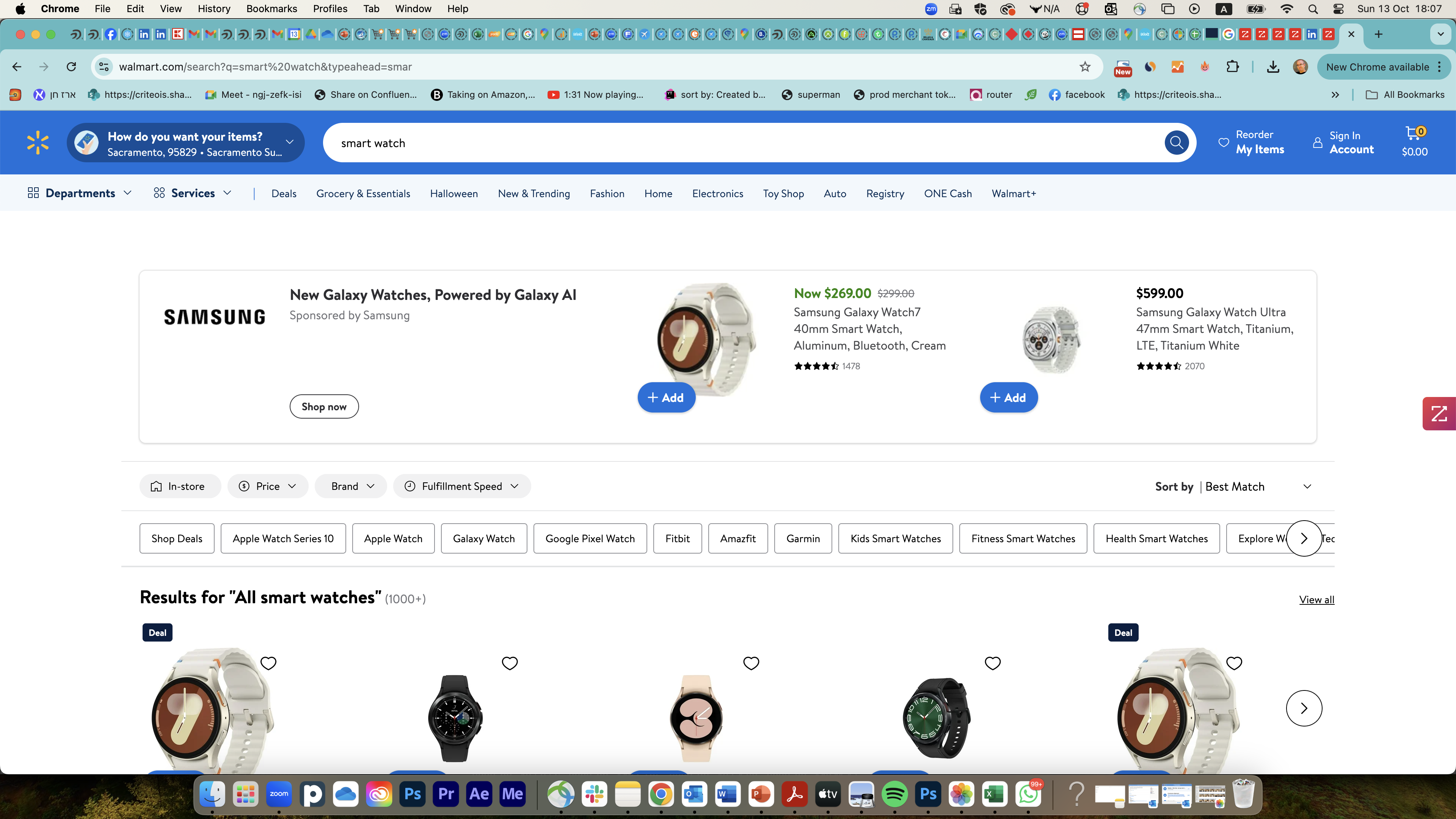Click the red side widget icon
Screen dimensions: 1456x819
[x=1439, y=414]
